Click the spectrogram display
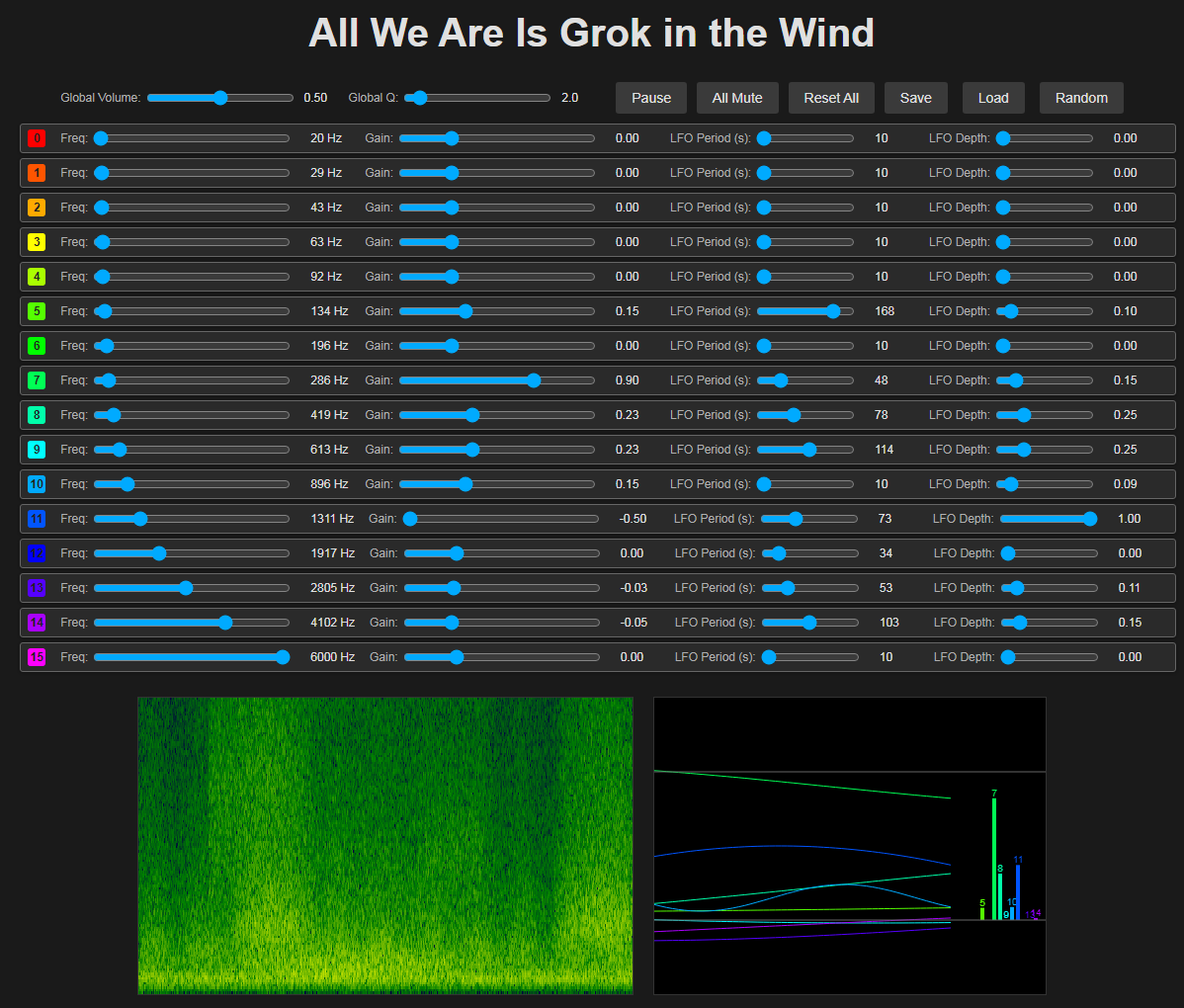The image size is (1184, 1008). [385, 846]
